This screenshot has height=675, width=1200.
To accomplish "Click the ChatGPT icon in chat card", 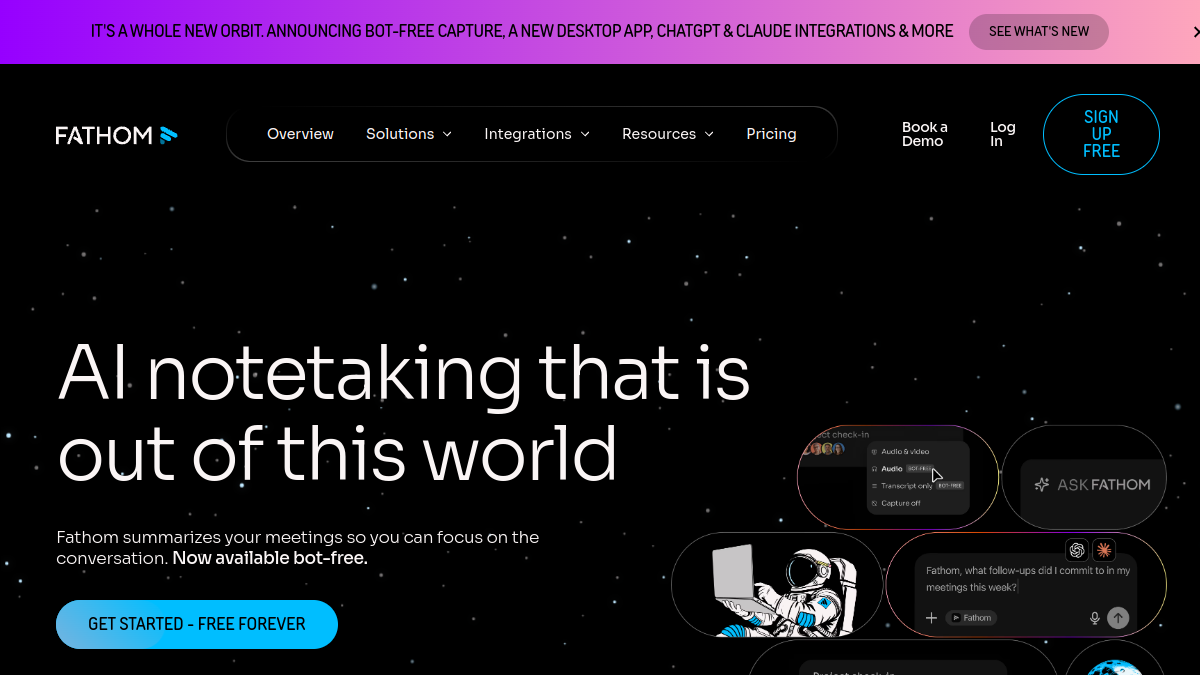I will (x=1077, y=550).
